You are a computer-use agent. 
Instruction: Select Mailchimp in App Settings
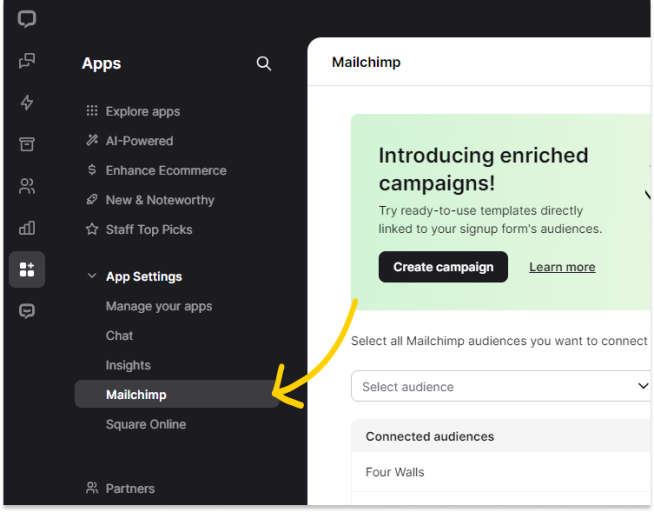(x=177, y=394)
